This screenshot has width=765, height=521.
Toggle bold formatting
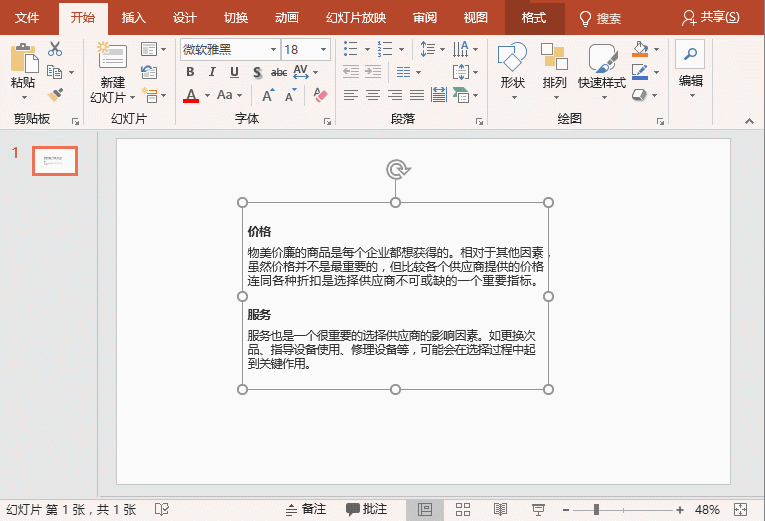coord(190,72)
